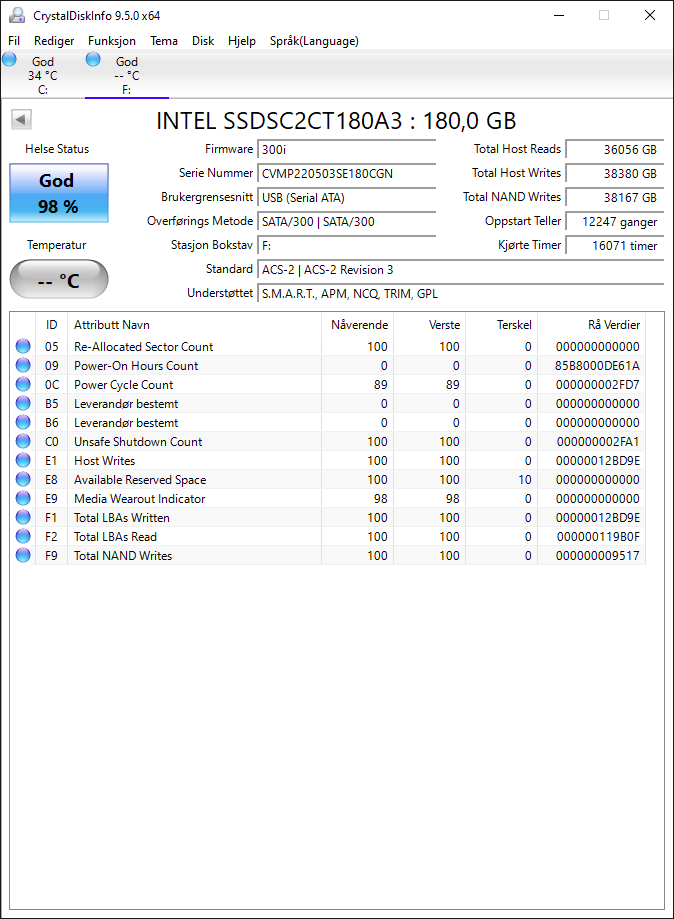Click the previous disk arrow button

pos(21,120)
